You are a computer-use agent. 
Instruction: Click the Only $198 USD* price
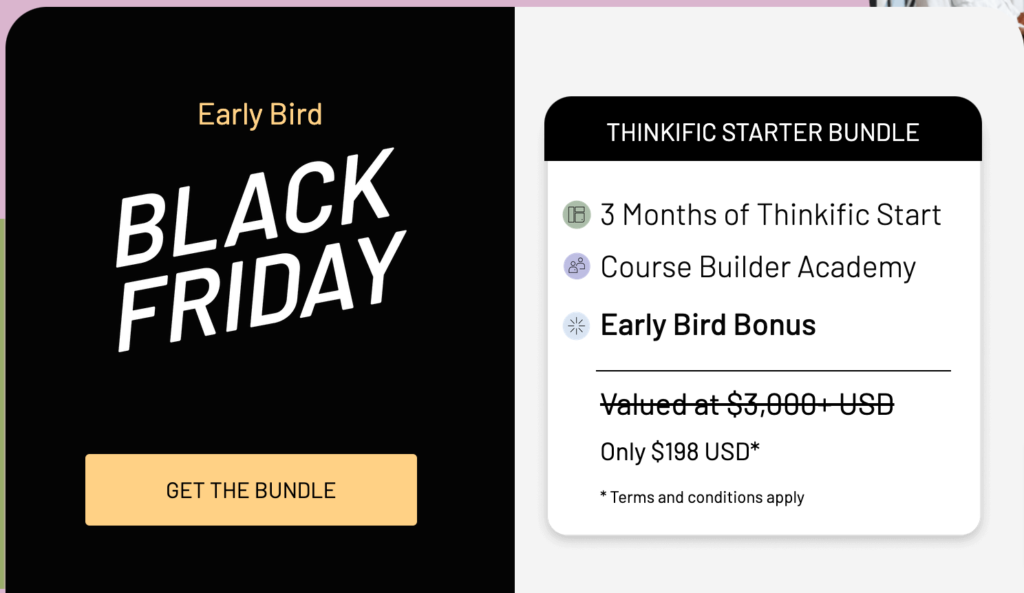coord(680,451)
